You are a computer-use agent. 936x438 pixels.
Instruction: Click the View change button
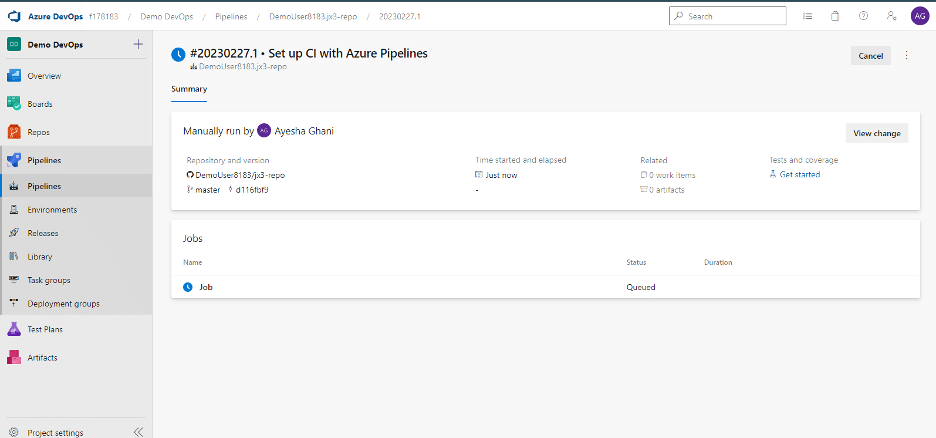[876, 133]
